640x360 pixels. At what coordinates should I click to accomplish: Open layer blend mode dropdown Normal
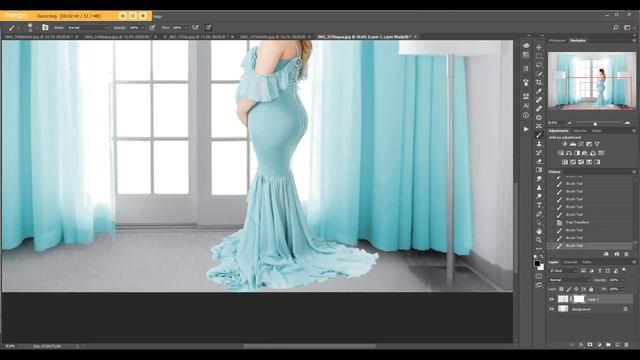click(x=570, y=280)
